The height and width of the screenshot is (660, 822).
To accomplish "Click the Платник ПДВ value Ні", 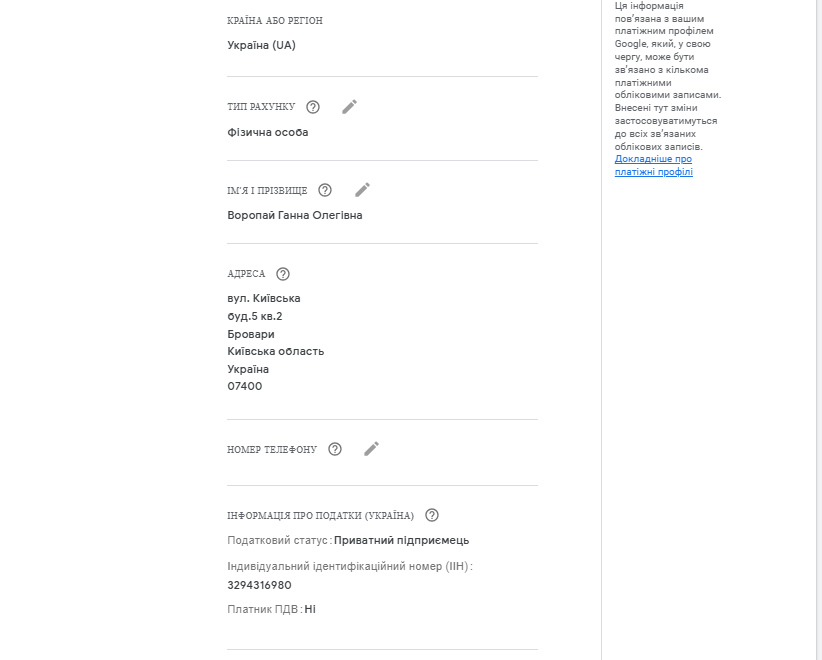I will click(x=310, y=609).
